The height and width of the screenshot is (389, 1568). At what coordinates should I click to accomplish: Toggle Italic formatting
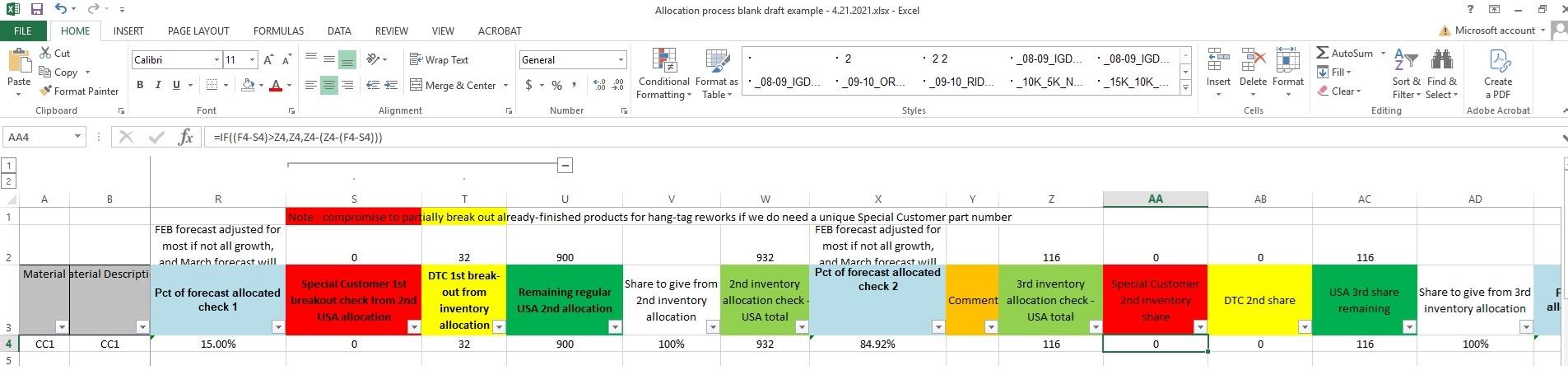pyautogui.click(x=158, y=85)
